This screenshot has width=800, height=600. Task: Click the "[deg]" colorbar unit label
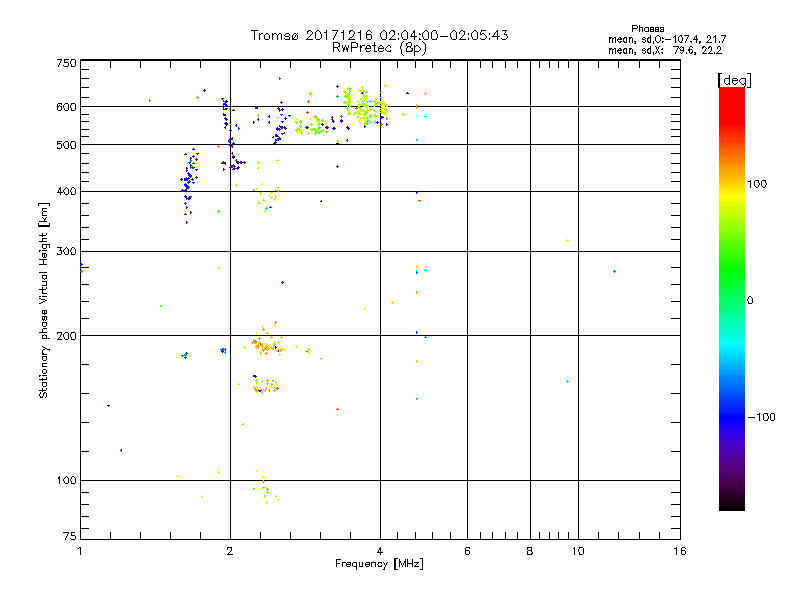(x=734, y=80)
